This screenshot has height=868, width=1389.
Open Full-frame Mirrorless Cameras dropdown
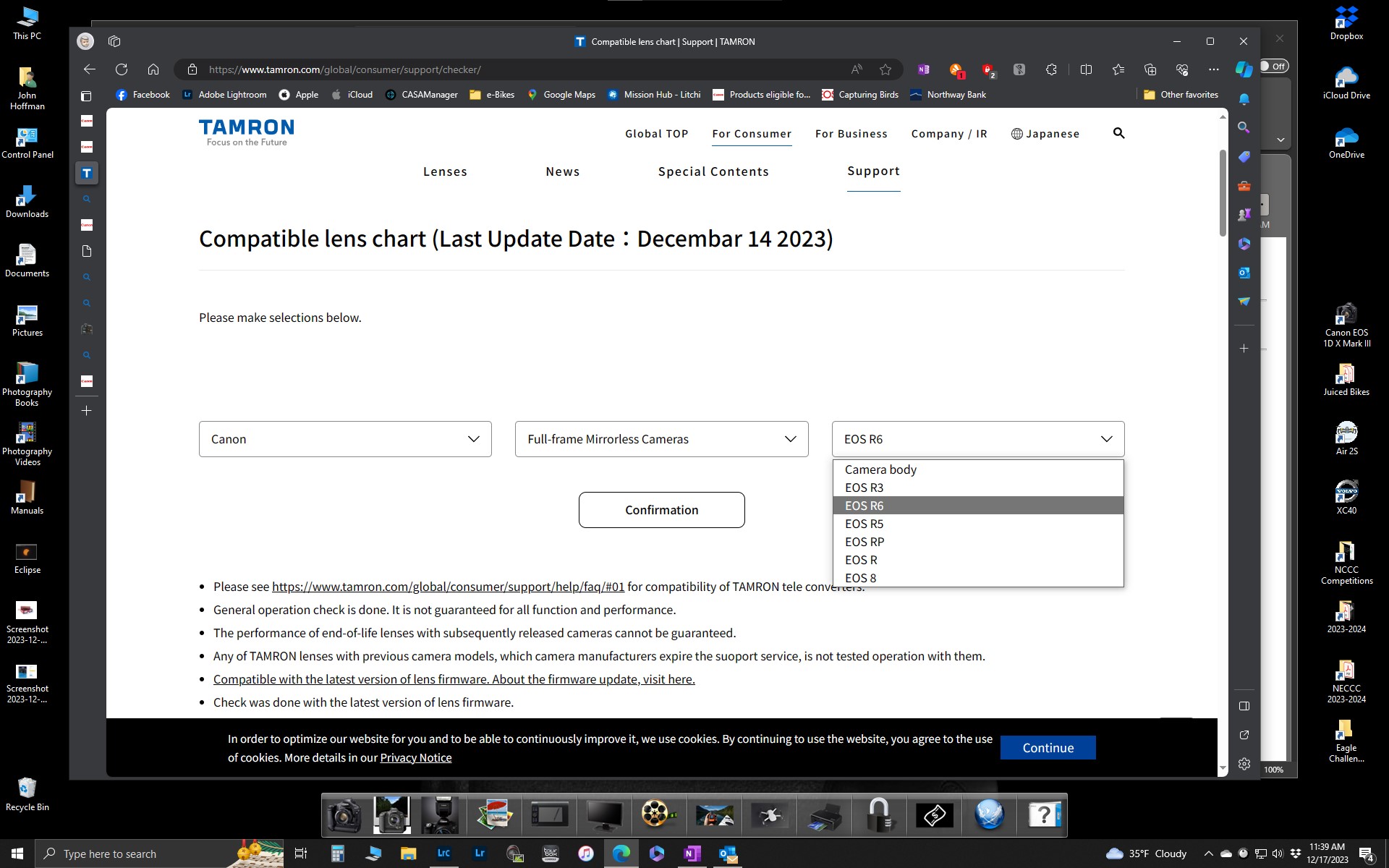(x=661, y=439)
